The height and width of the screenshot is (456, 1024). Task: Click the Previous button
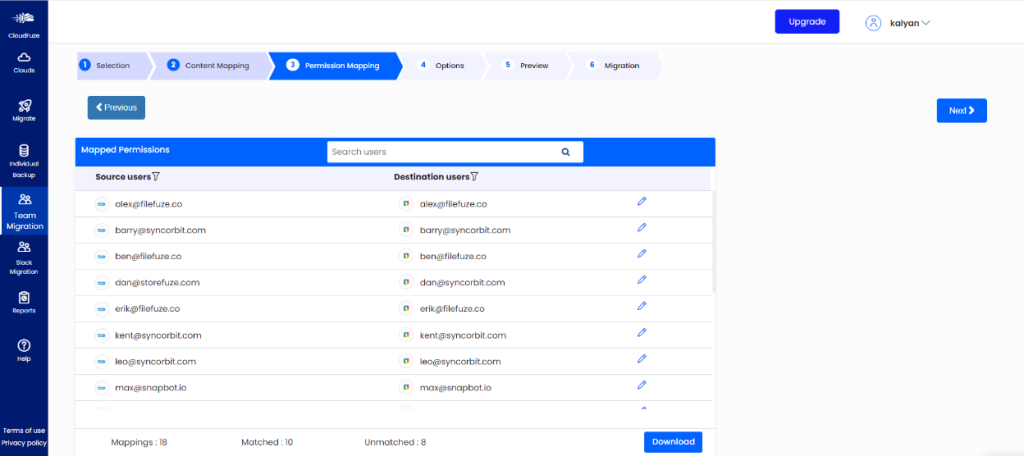point(116,108)
